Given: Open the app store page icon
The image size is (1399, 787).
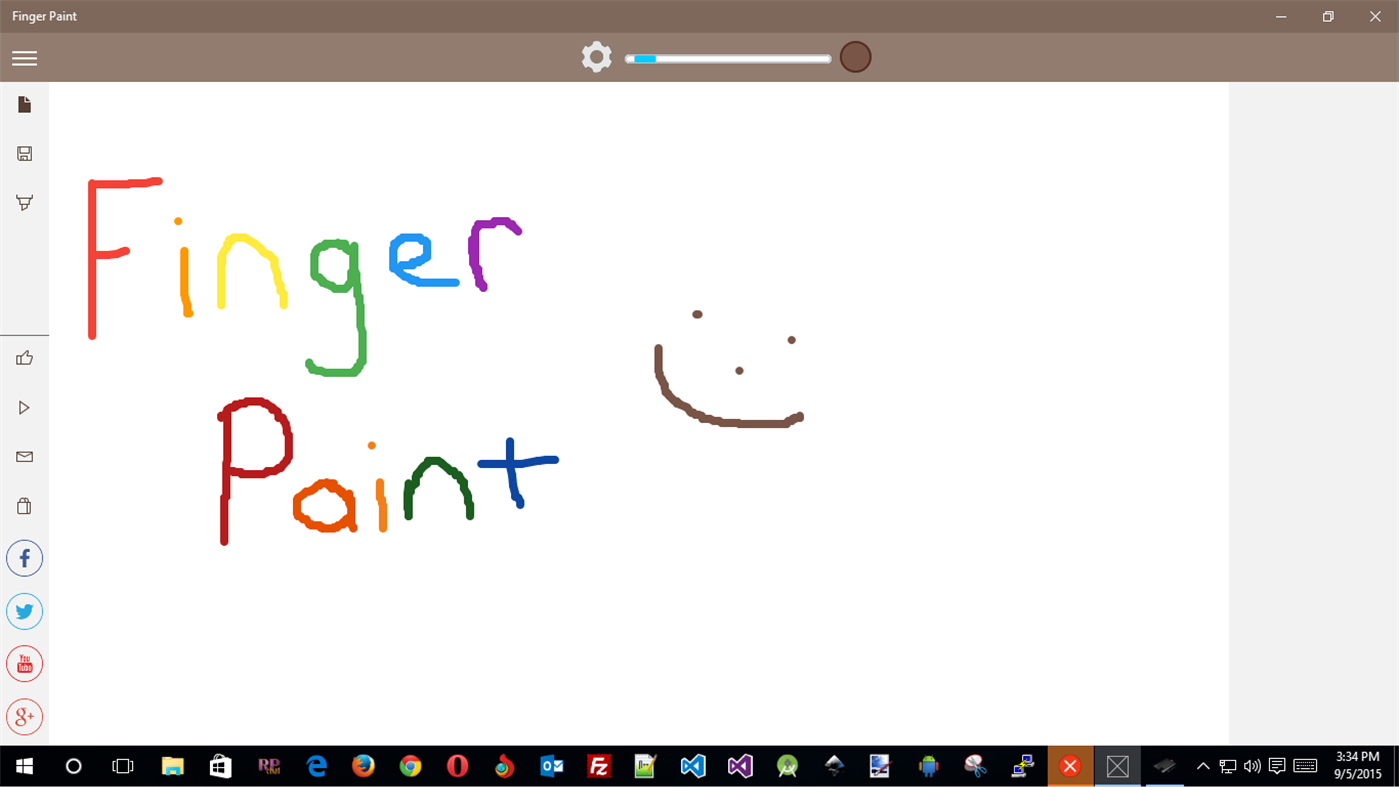Looking at the screenshot, I should [x=24, y=505].
